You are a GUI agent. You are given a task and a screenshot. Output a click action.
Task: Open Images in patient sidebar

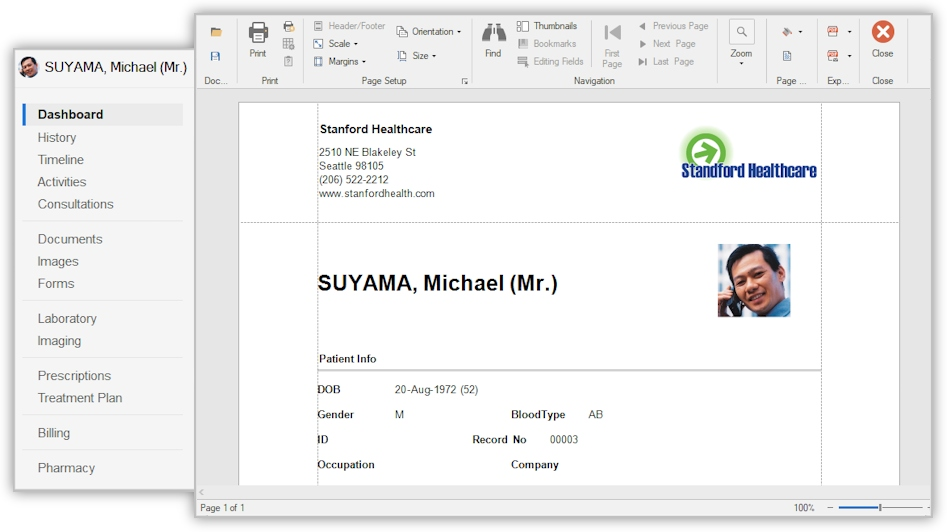[58, 261]
